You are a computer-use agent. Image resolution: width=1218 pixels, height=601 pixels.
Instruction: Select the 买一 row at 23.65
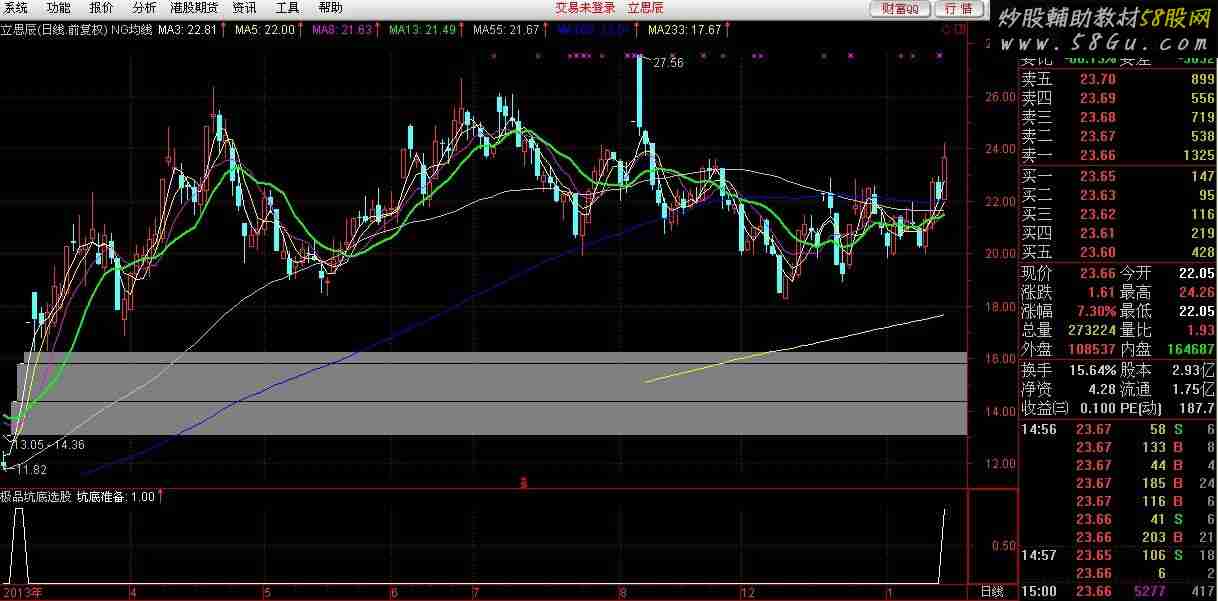1118,176
